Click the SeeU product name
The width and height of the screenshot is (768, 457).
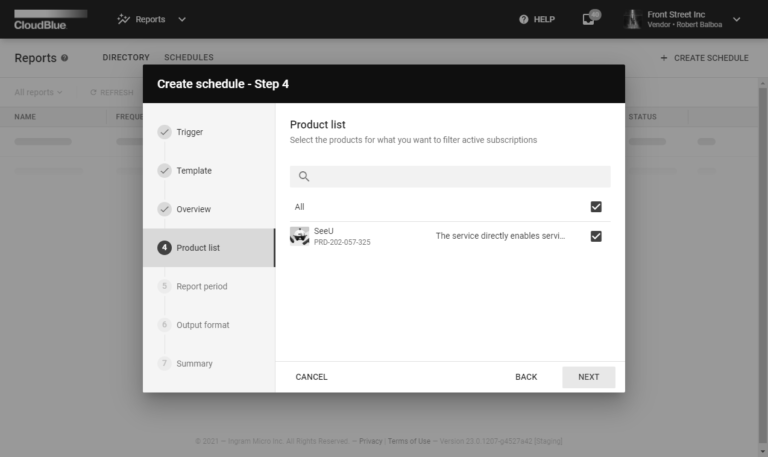324,231
